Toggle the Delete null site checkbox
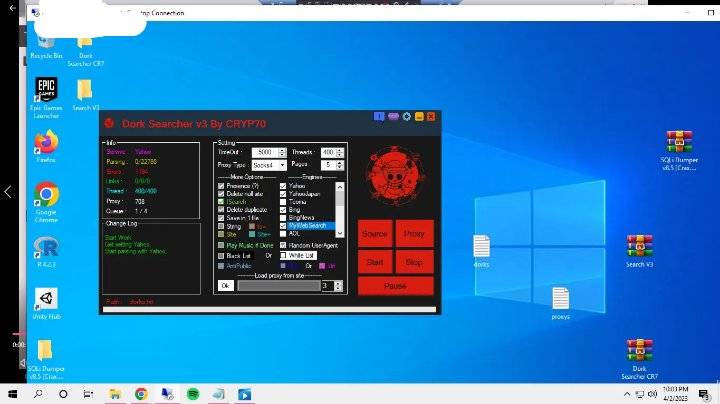This screenshot has height=404, width=720. 221,194
